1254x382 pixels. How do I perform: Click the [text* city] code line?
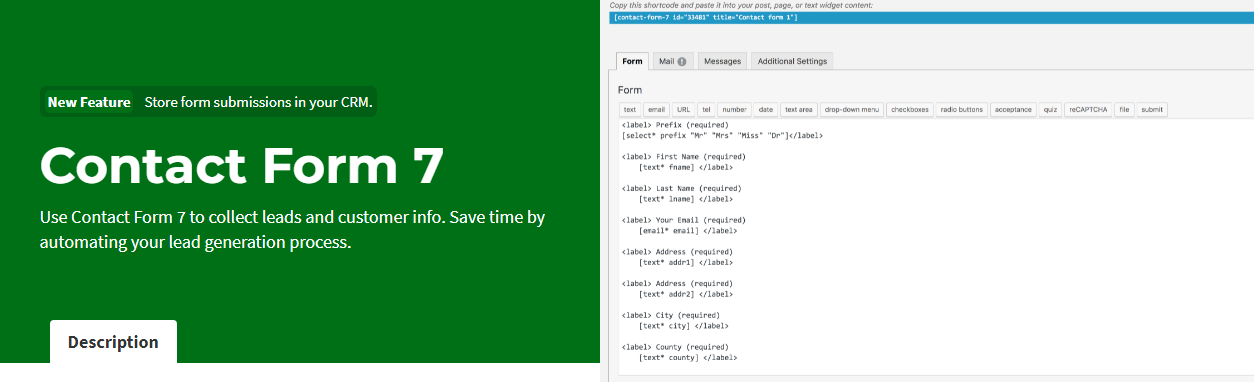(683, 326)
